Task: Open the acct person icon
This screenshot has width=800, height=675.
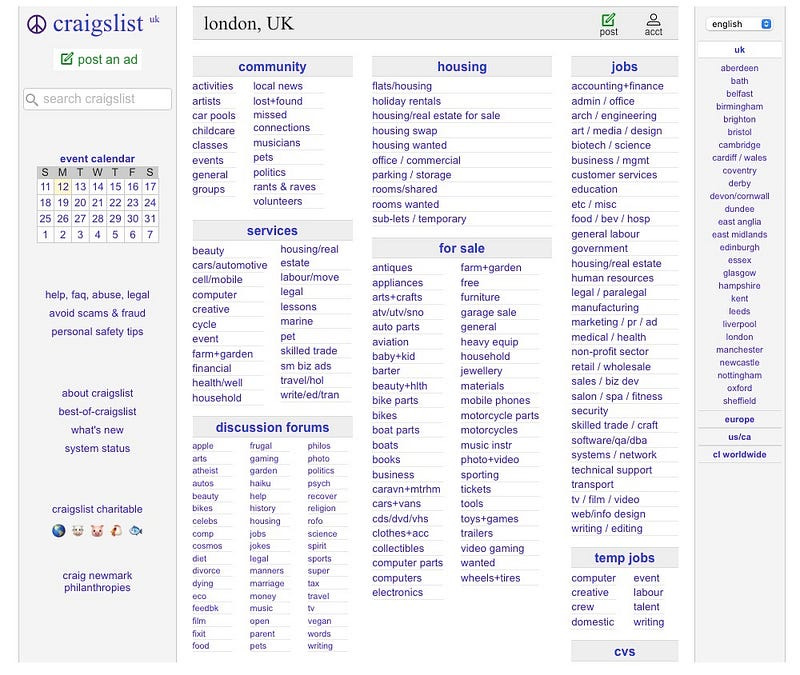Action: [x=654, y=20]
